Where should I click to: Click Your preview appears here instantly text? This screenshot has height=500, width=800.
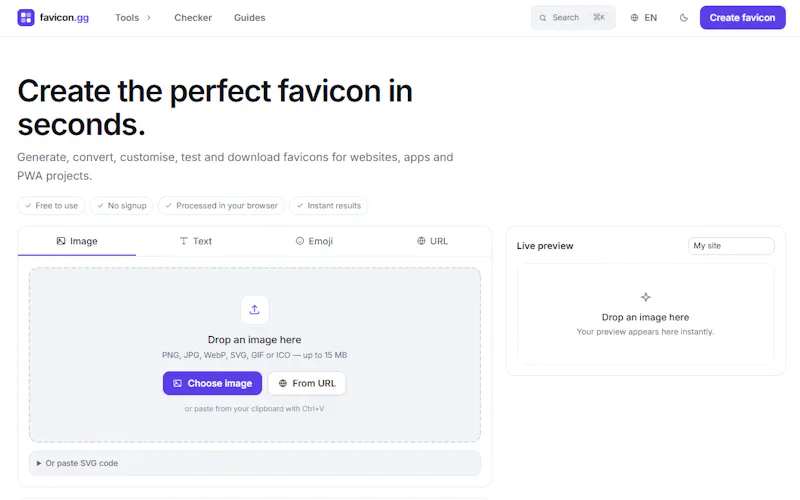[x=645, y=332]
